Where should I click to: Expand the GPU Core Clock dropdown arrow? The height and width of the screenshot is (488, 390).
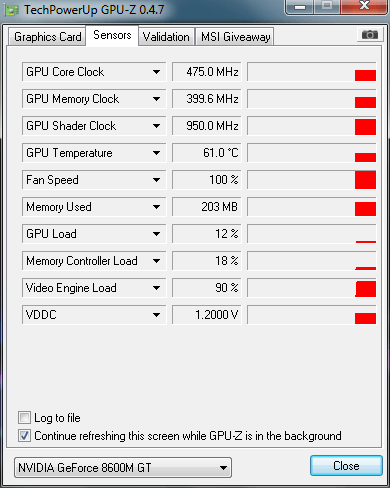(156, 72)
